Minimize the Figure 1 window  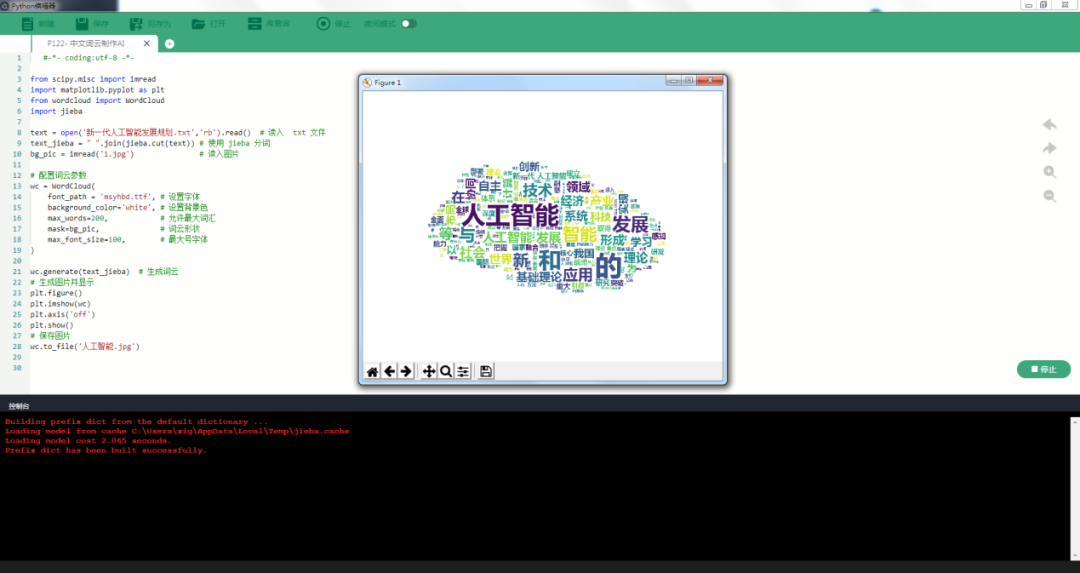674,81
